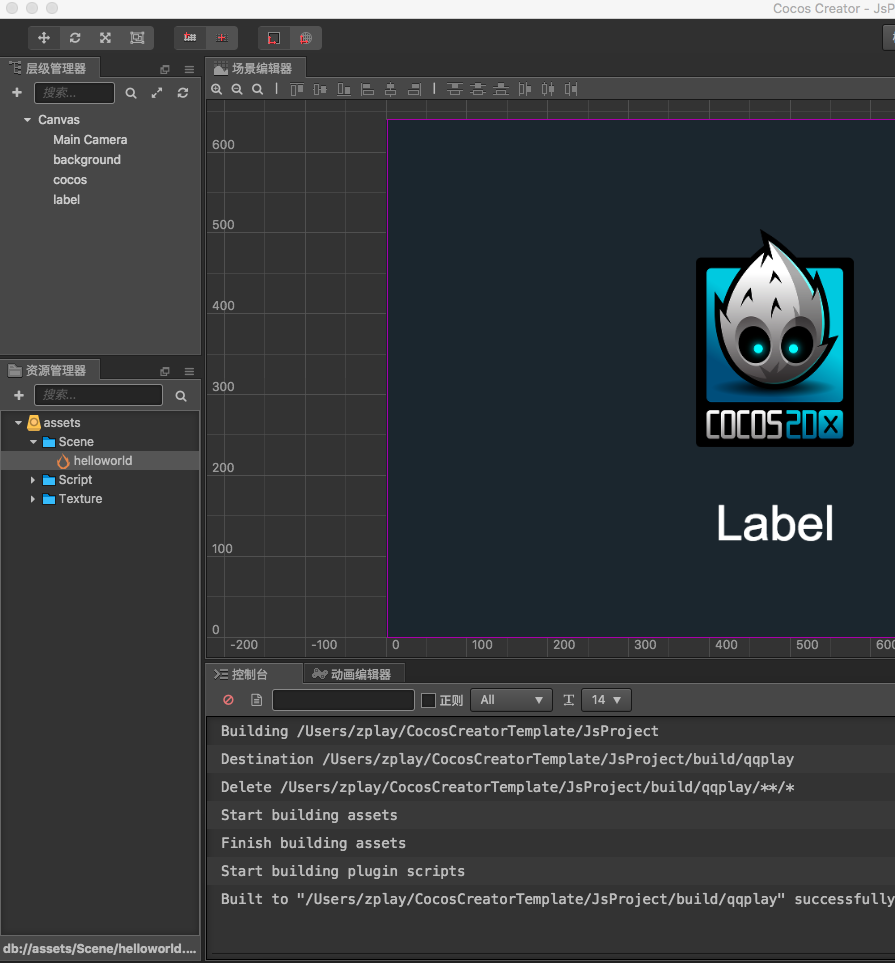
Task: Click hierarchy search magnifier icon
Action: click(131, 93)
